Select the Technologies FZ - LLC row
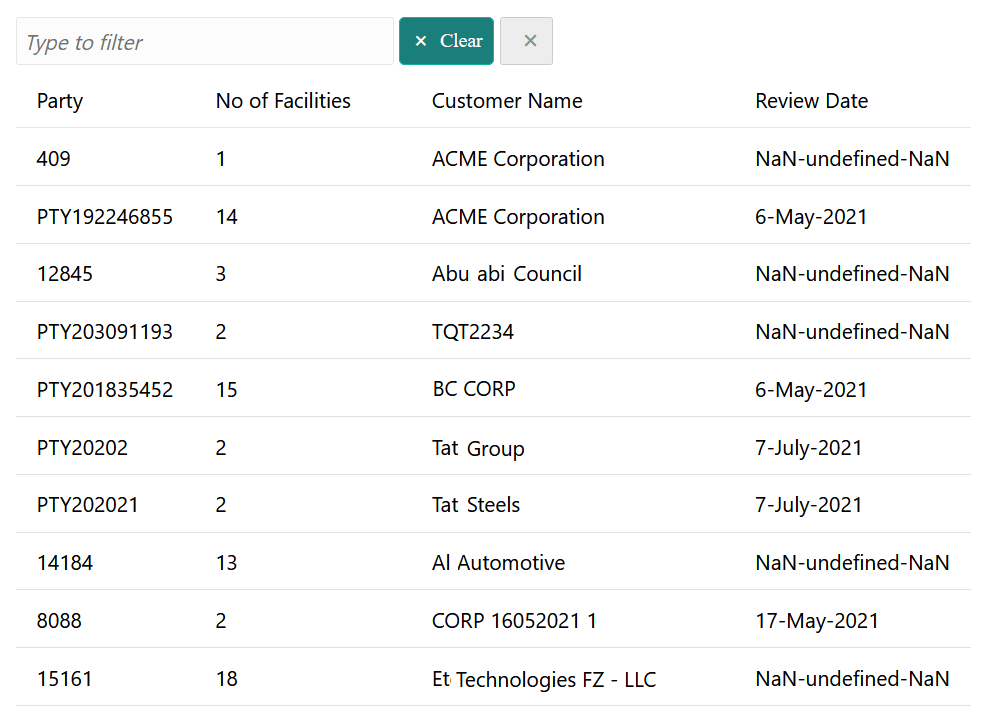Viewport: 988px width, 721px height. (544, 680)
